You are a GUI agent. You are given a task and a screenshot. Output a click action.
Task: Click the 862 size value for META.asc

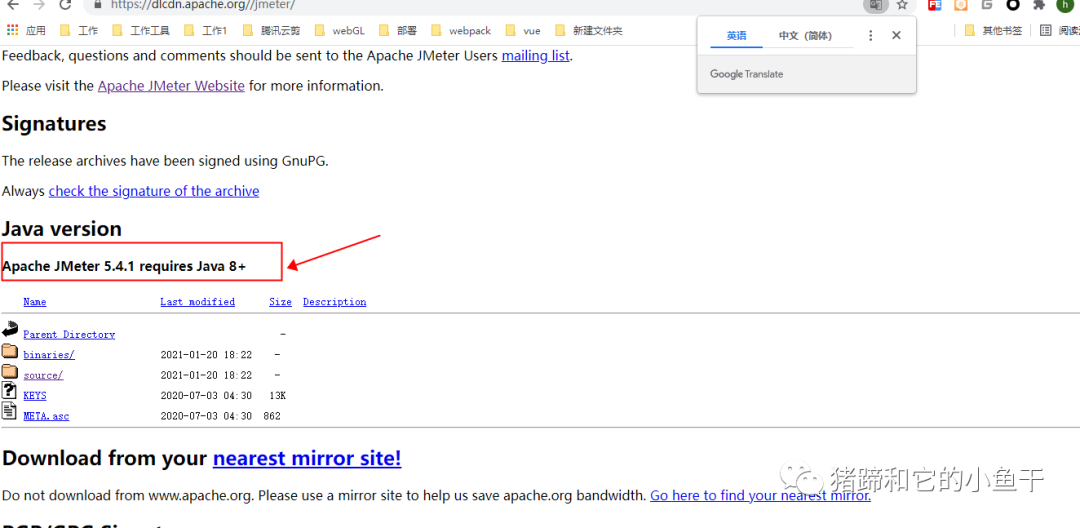[272, 416]
